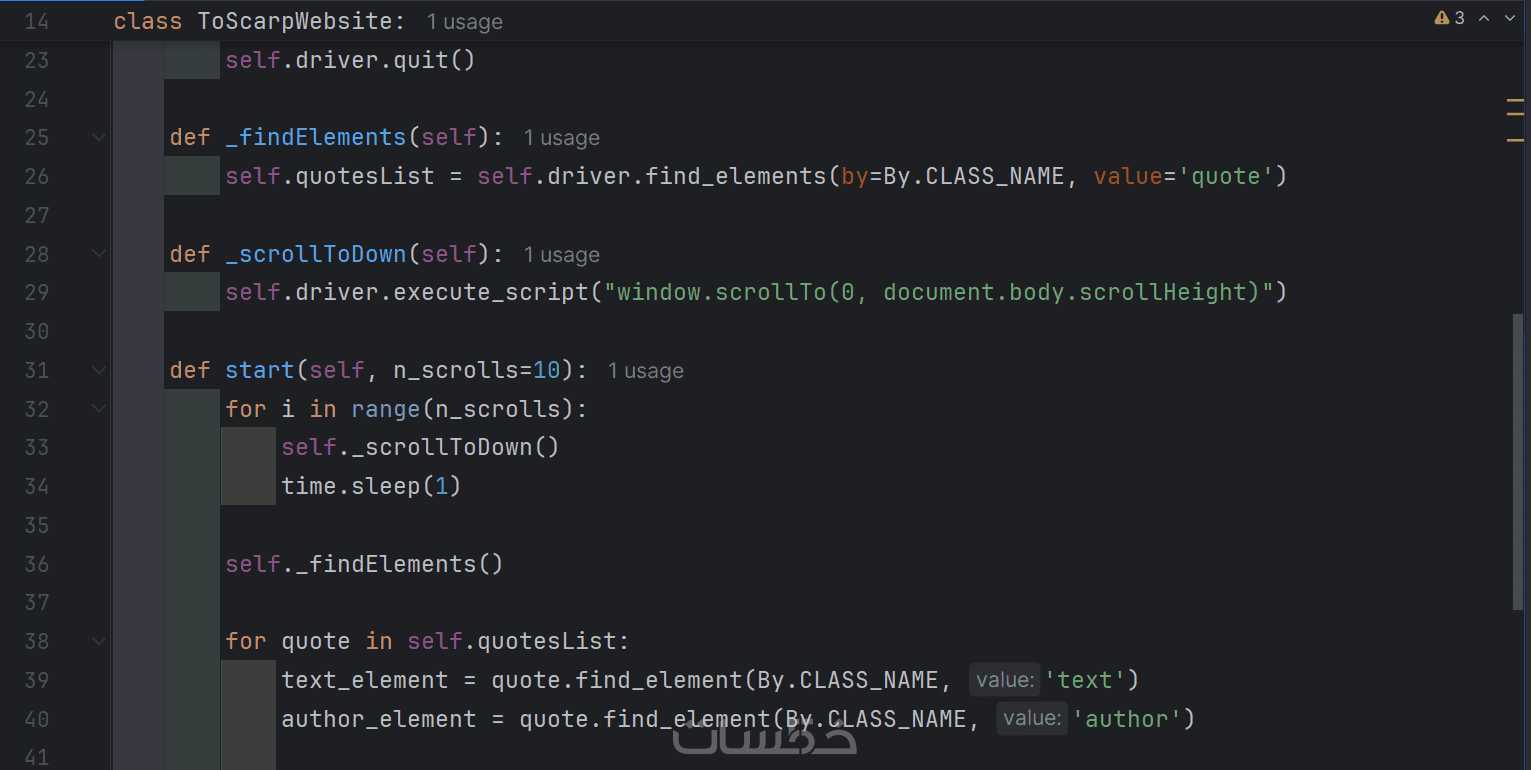This screenshot has width=1531, height=770.
Task: Click line number 36 in the gutter
Action: click(37, 564)
